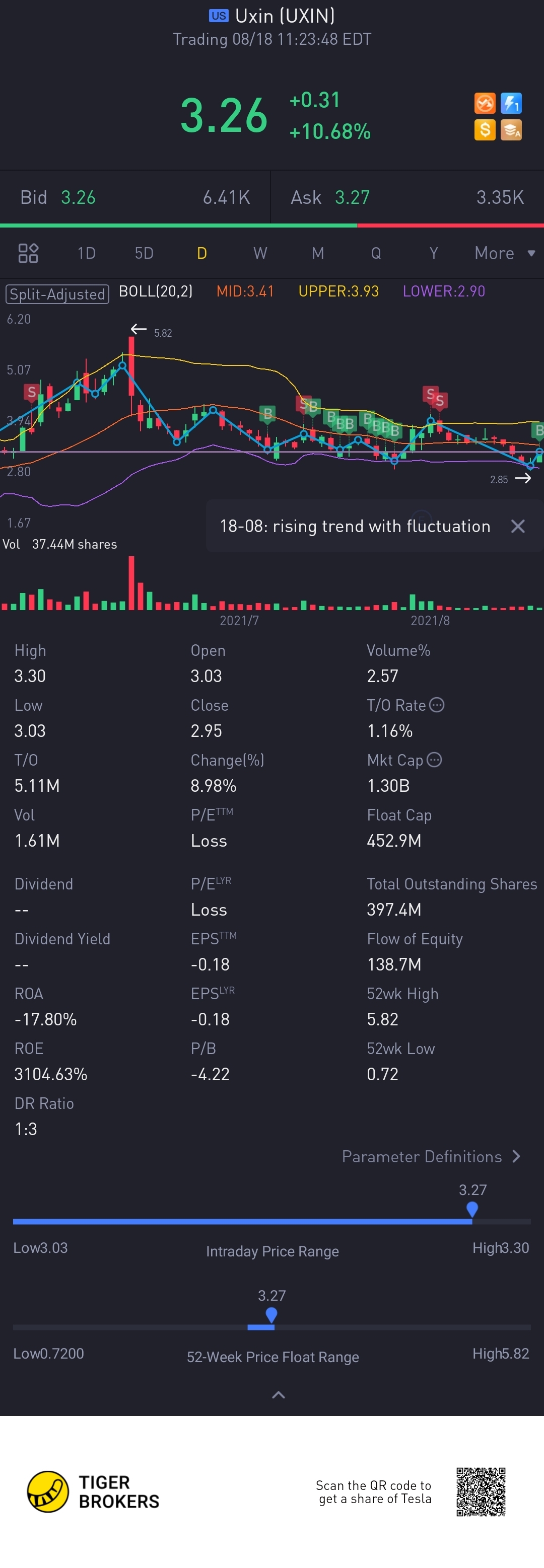The width and height of the screenshot is (544, 1568).
Task: Tap the LOWER:2.90 Bollinger value
Action: 444,291
